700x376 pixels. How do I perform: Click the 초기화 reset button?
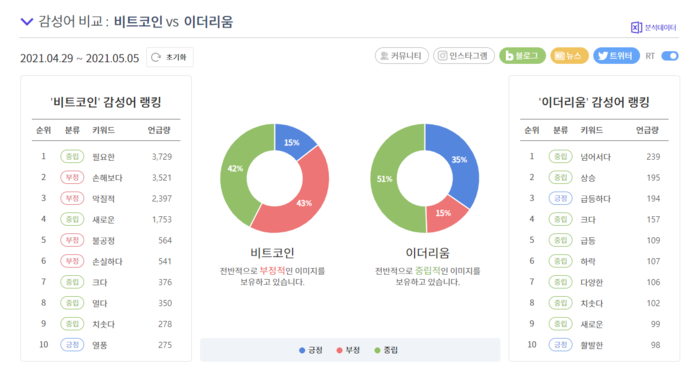tap(170, 57)
